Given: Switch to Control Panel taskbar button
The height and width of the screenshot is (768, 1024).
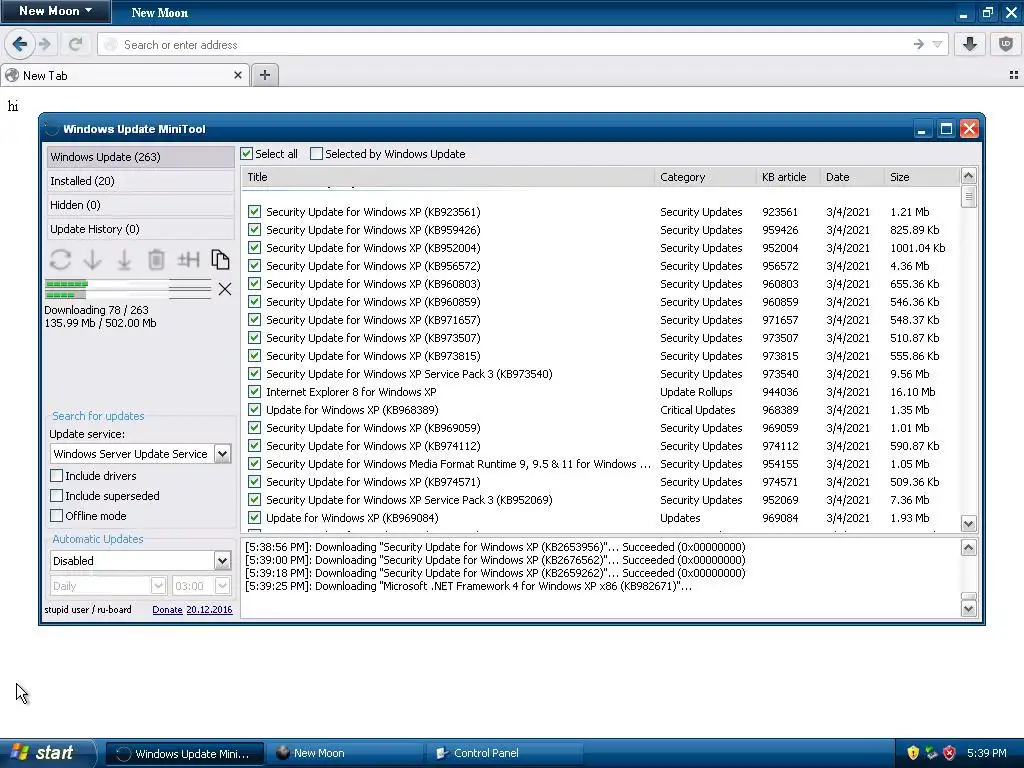Looking at the screenshot, I should [x=504, y=753].
